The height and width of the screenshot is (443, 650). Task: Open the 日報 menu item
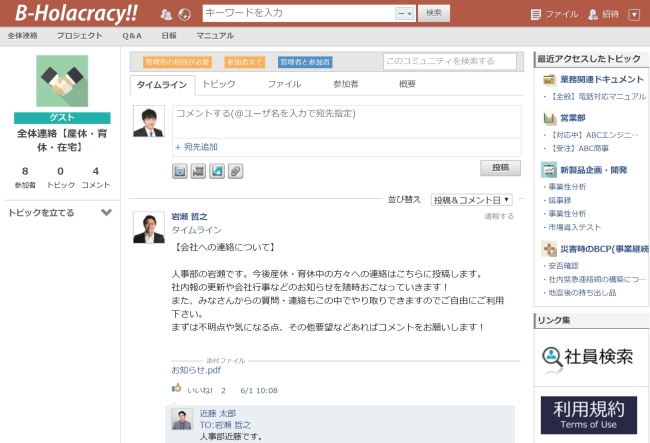tap(169, 35)
